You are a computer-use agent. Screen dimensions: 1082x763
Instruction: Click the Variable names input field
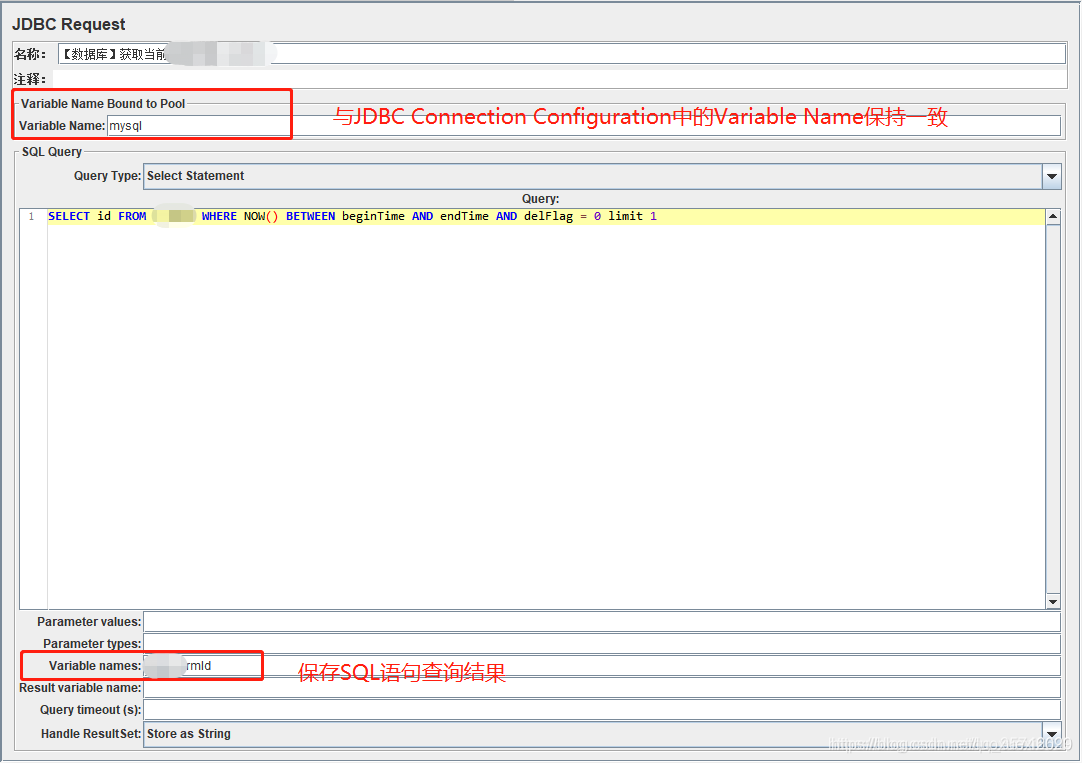tap(602, 666)
